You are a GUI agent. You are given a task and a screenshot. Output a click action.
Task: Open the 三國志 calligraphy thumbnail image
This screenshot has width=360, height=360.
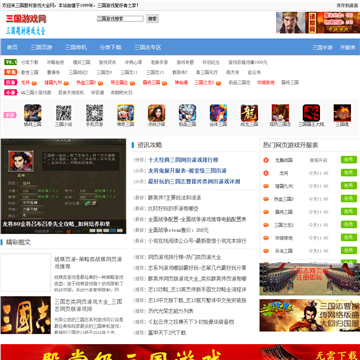coord(26,315)
